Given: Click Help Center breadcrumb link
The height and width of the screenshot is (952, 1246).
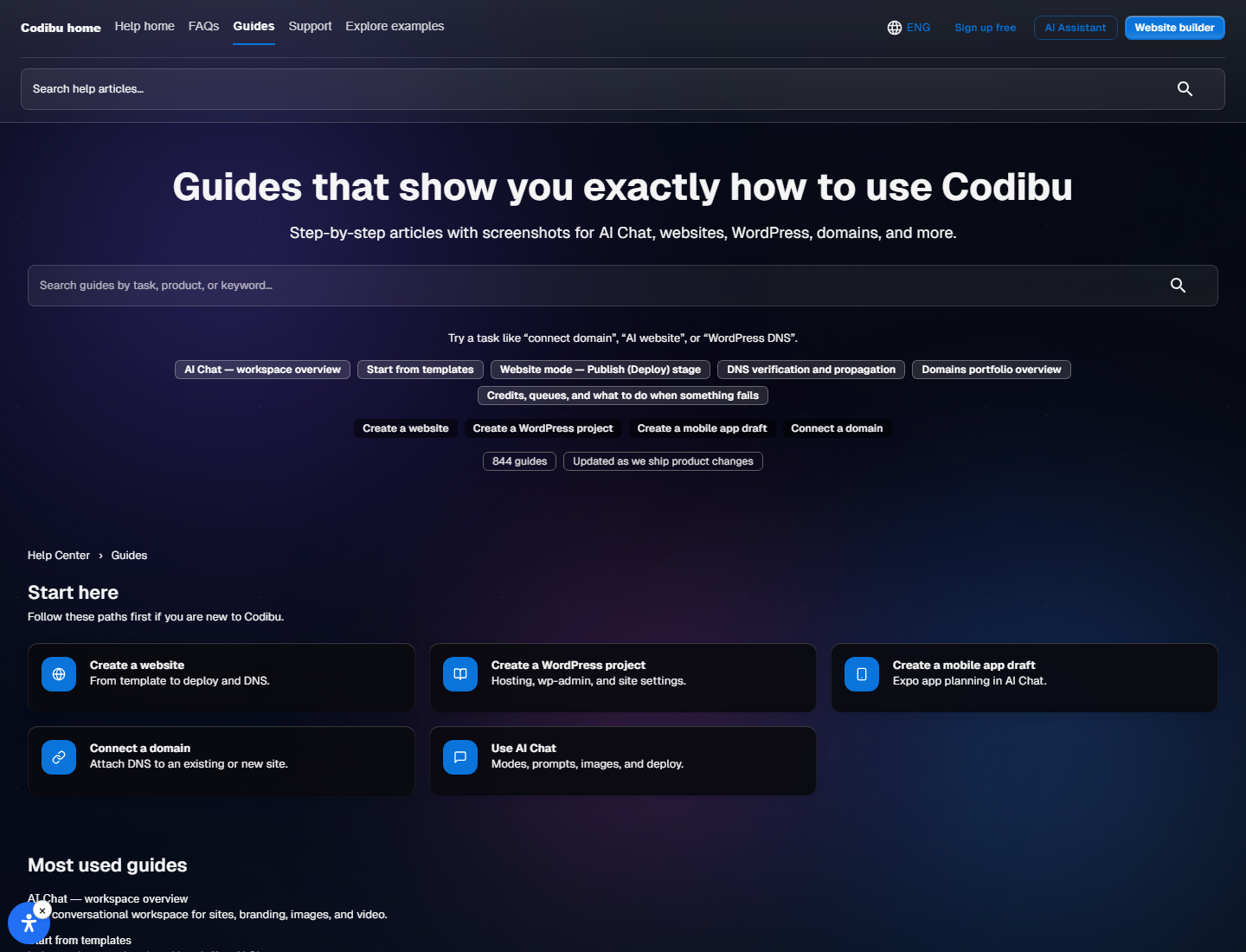Looking at the screenshot, I should pyautogui.click(x=59, y=556).
